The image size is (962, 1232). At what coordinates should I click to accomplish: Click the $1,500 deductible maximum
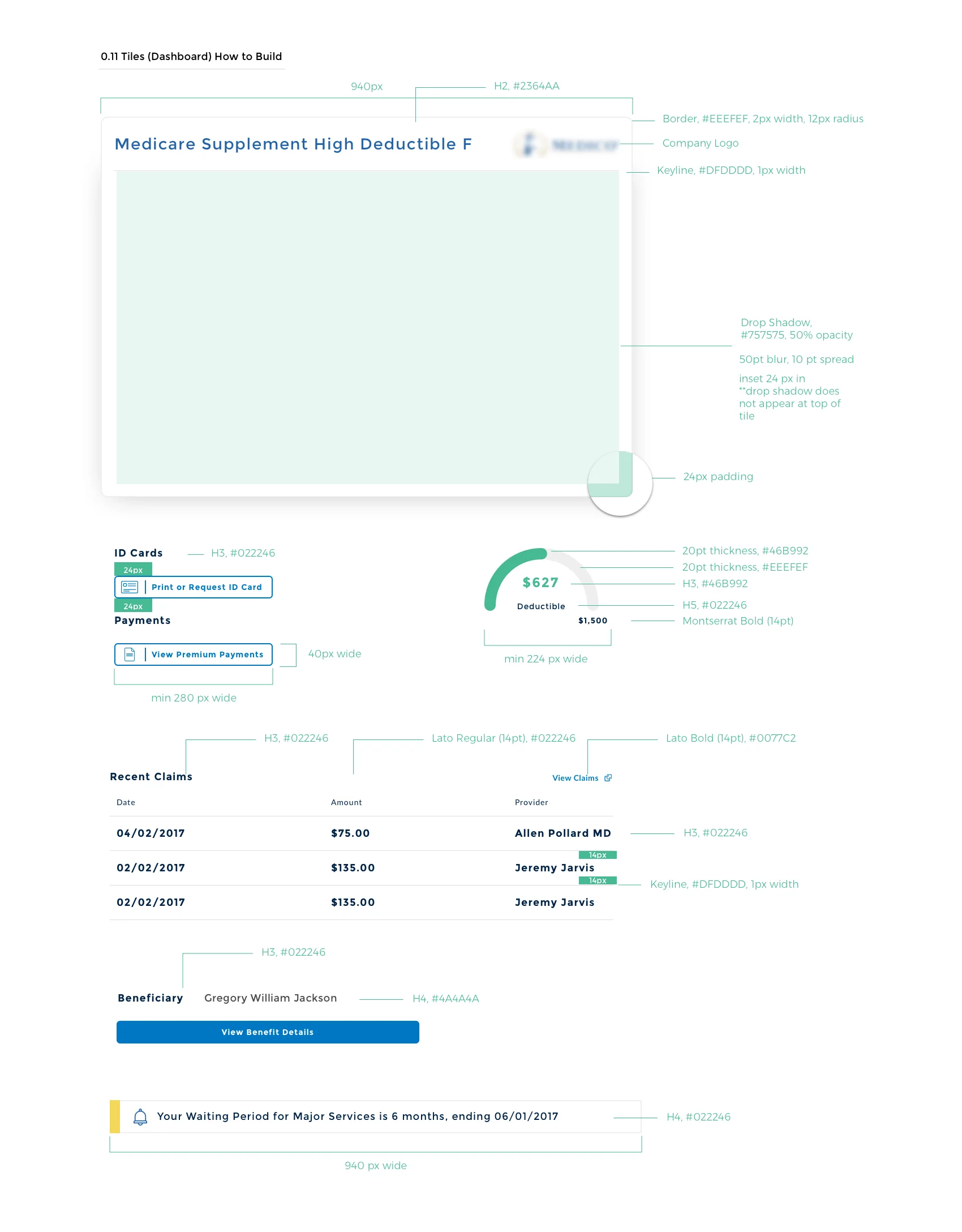coord(593,621)
